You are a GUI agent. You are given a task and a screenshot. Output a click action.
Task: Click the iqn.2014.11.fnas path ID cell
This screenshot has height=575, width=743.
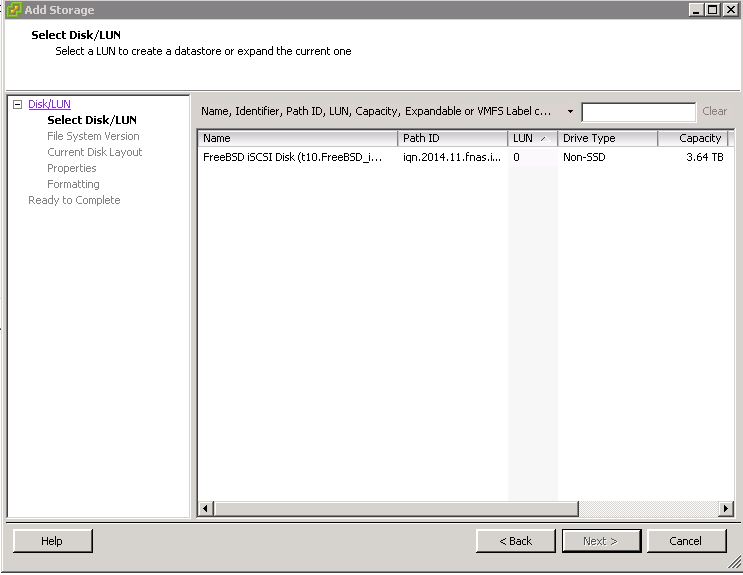click(x=452, y=157)
